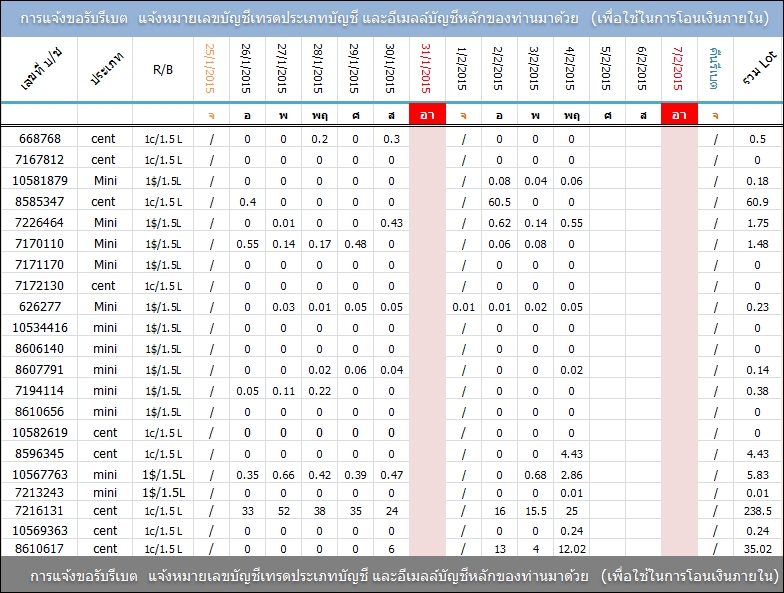Screen dimensions: 784x593
Task: Select account number 7167812 cell
Action: point(40,160)
